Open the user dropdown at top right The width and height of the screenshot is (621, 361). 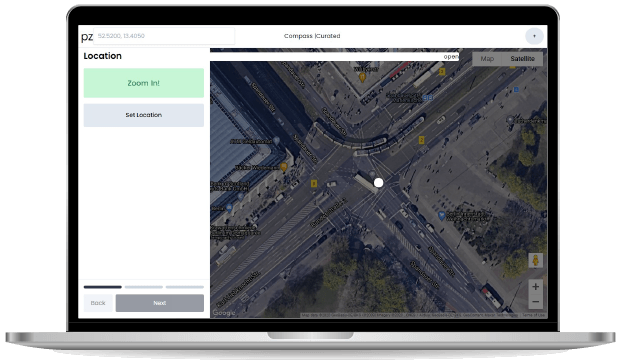(x=534, y=36)
